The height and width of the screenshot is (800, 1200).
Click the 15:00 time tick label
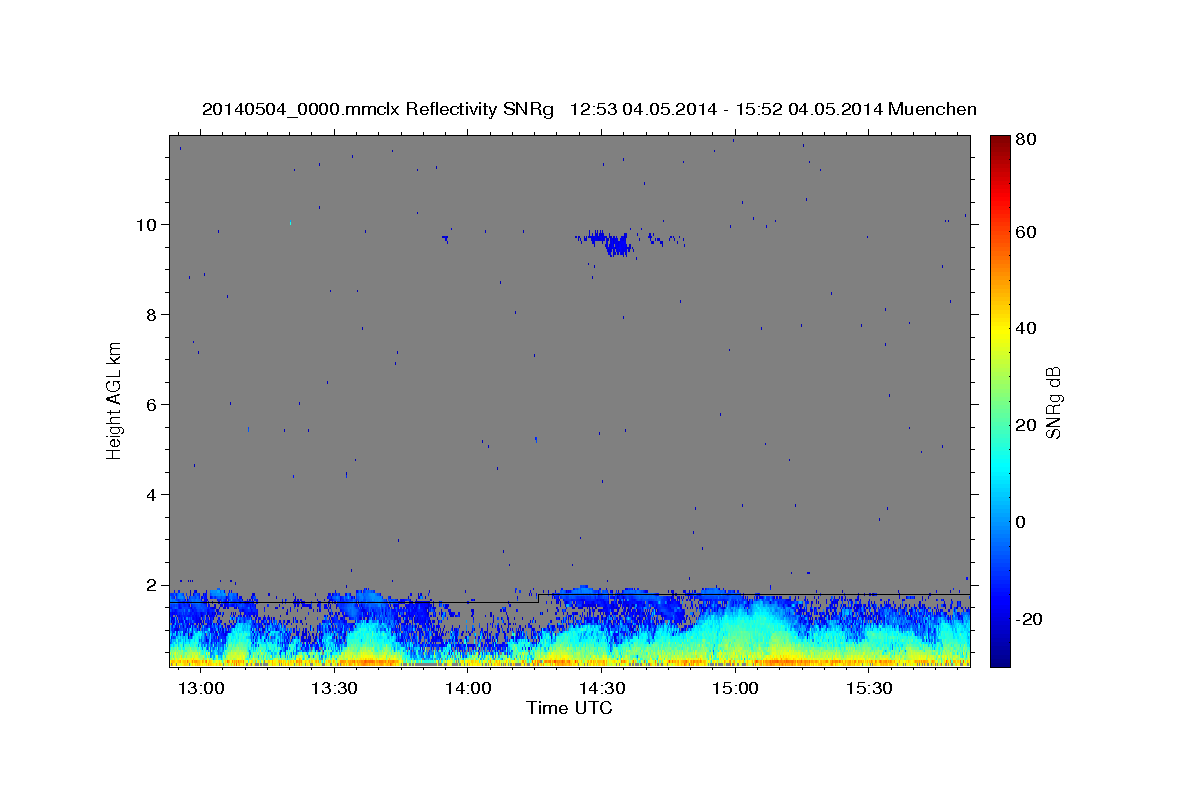point(736,688)
